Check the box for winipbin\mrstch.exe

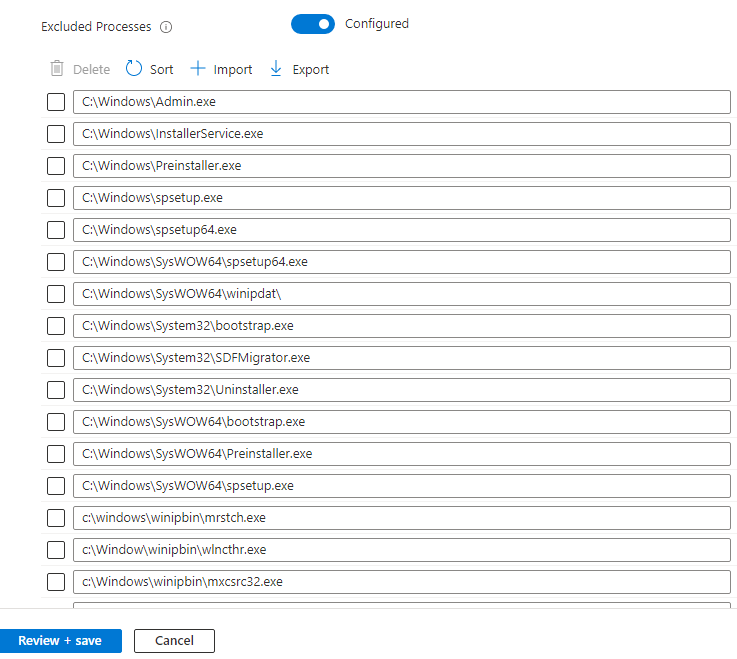(x=56, y=518)
